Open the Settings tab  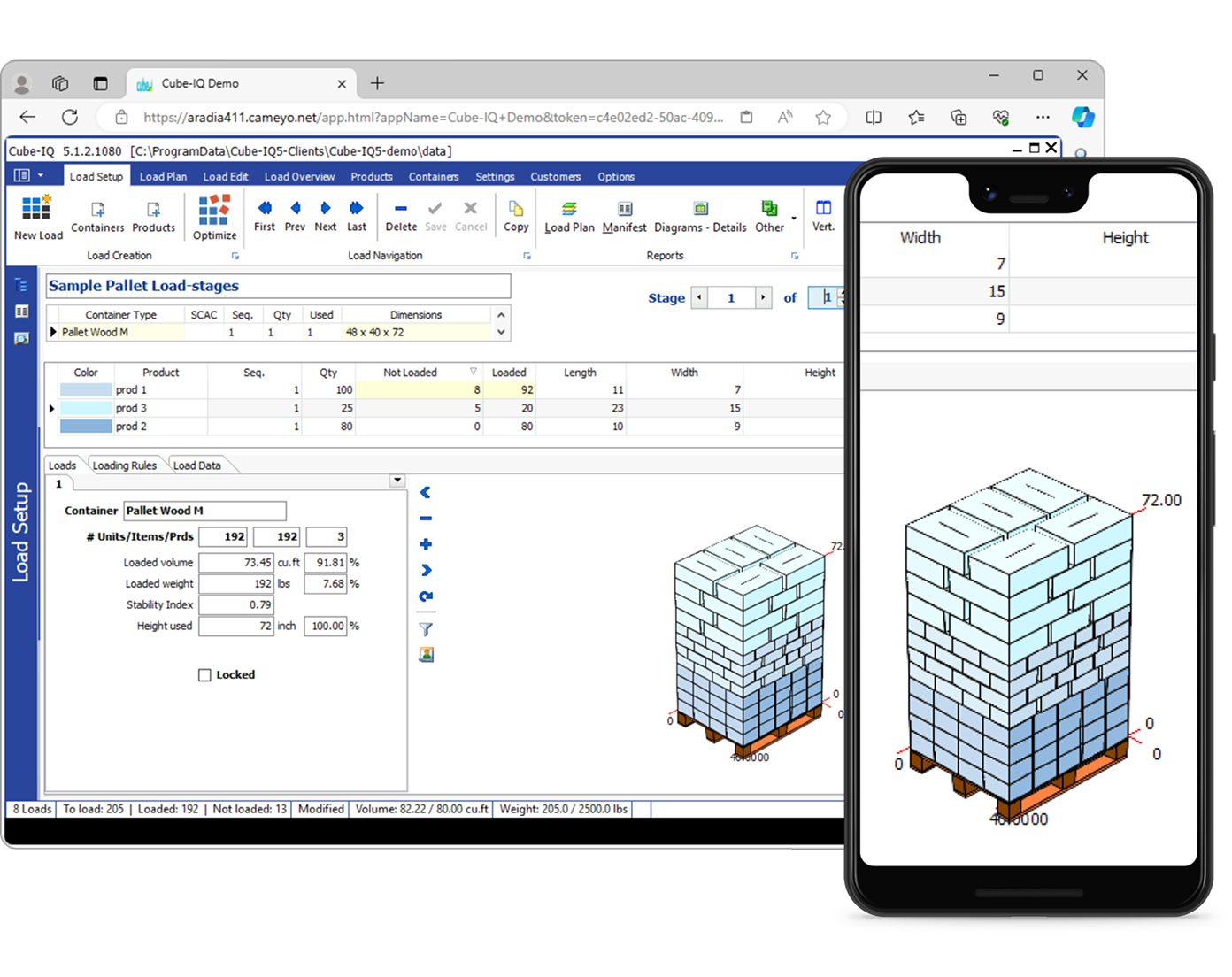coord(495,176)
